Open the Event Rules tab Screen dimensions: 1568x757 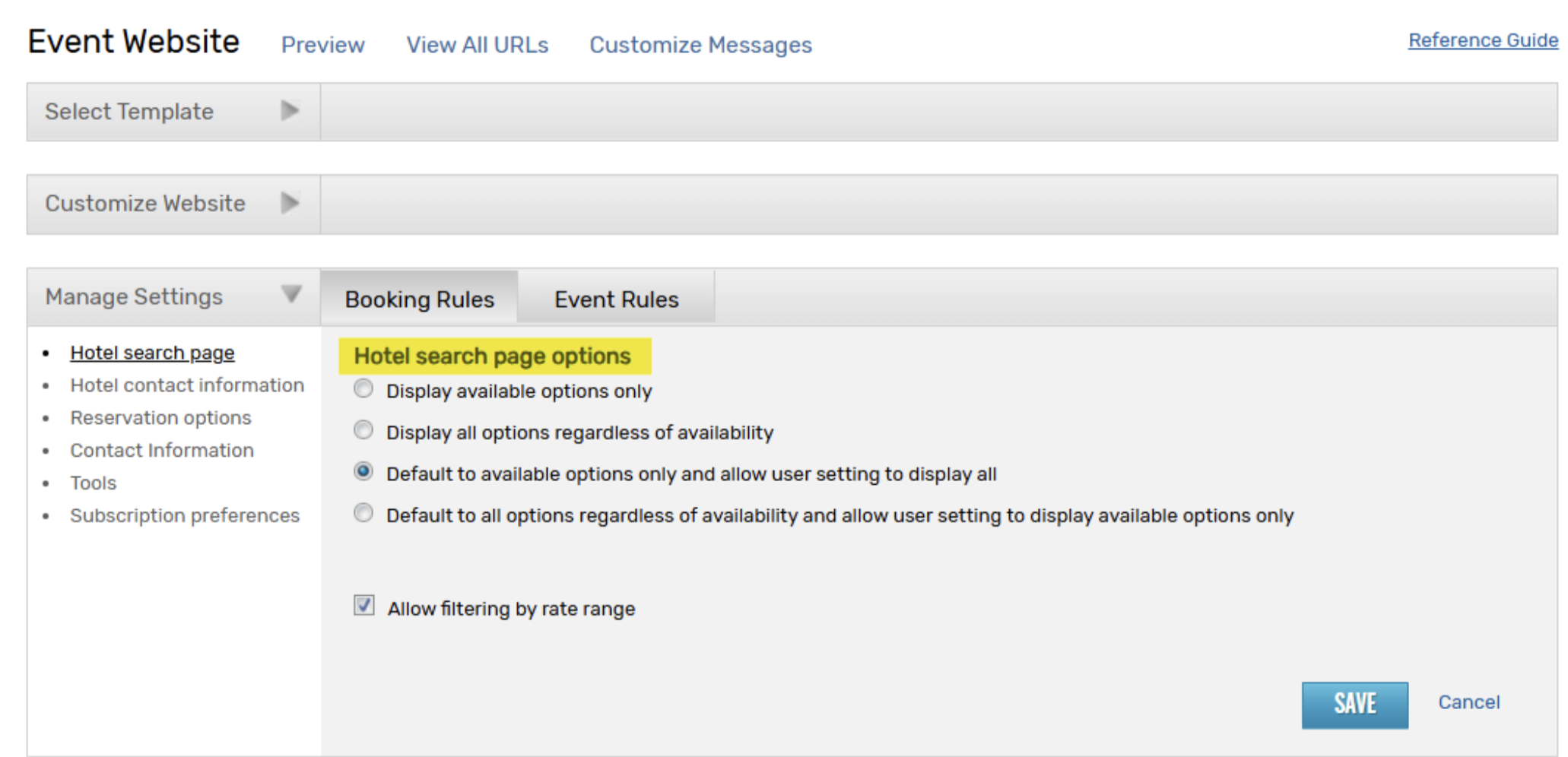coord(616,299)
